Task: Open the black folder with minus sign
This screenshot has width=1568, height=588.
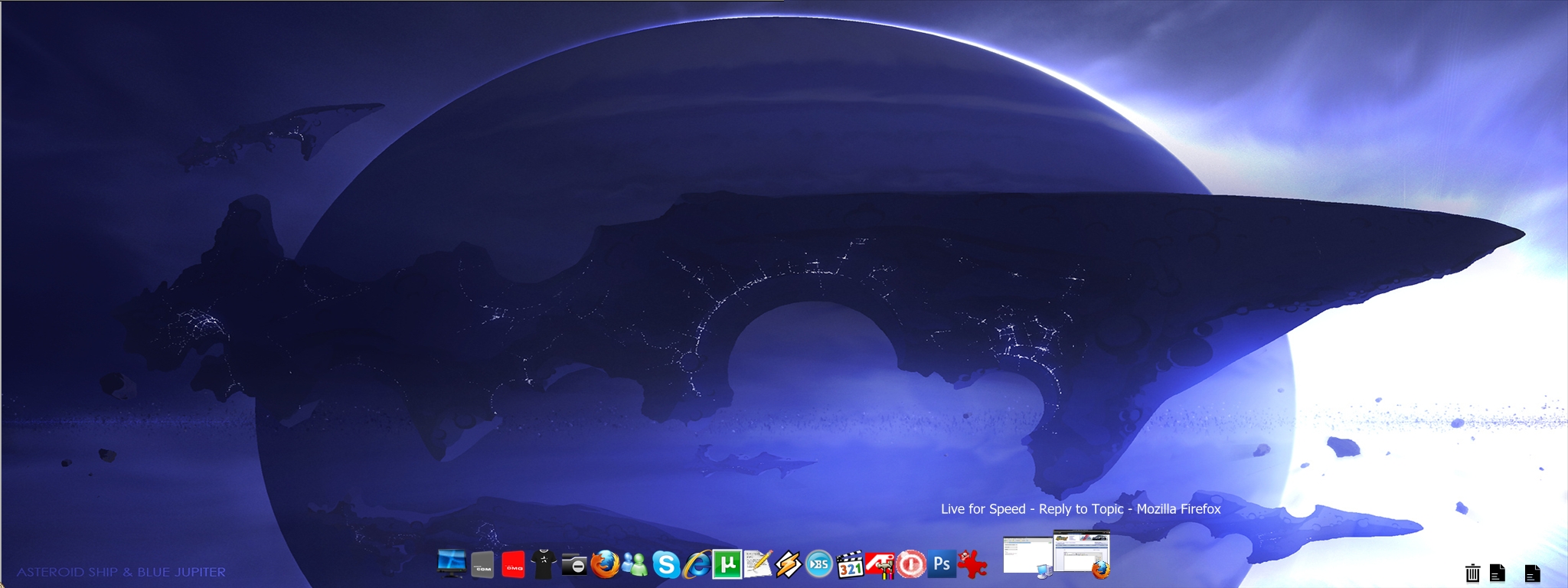Action: [x=574, y=565]
